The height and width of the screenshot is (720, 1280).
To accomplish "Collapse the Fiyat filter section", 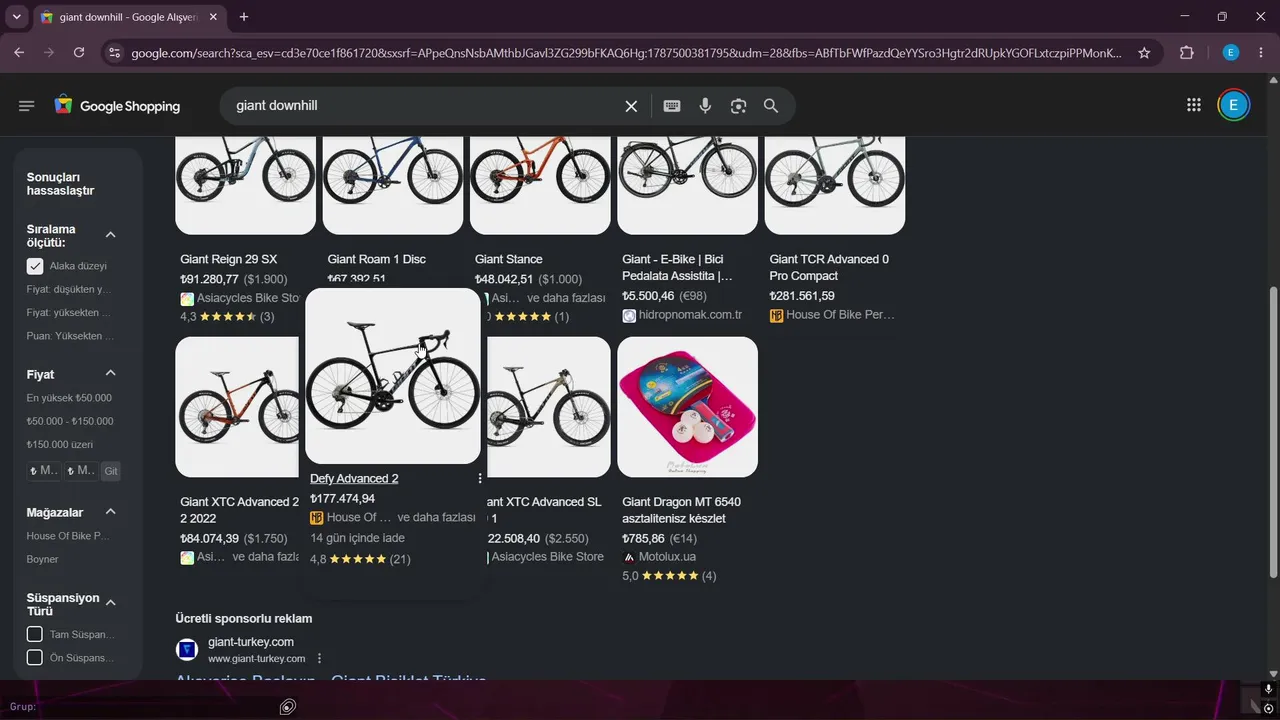I will click(111, 374).
